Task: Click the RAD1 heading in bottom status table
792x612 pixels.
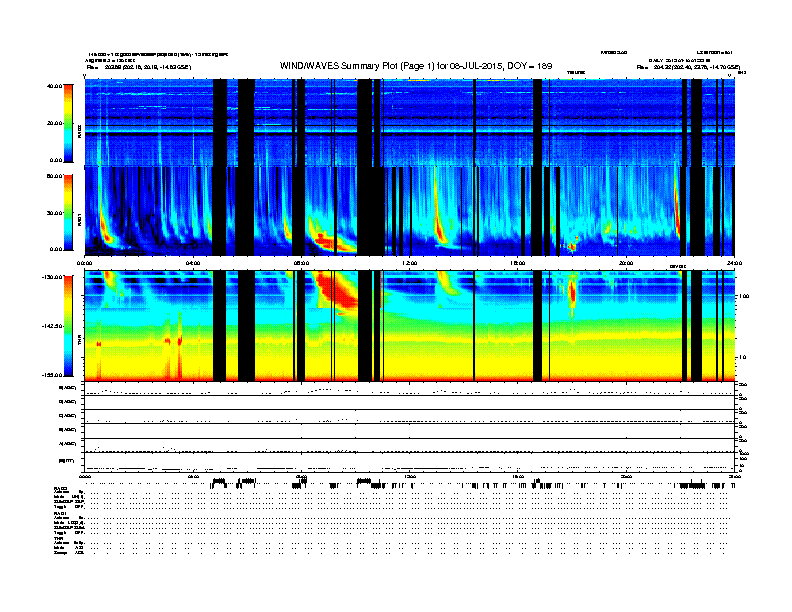Action: [x=61, y=514]
